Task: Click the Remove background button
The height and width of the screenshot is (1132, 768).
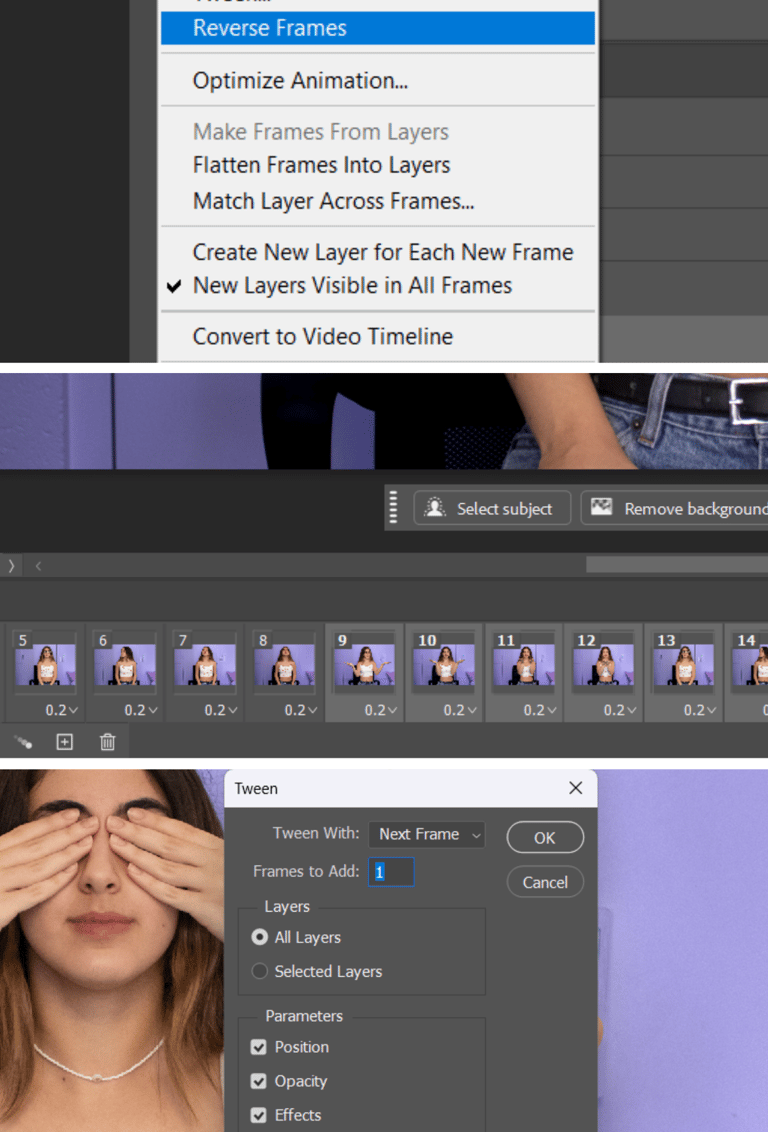Action: click(x=676, y=508)
